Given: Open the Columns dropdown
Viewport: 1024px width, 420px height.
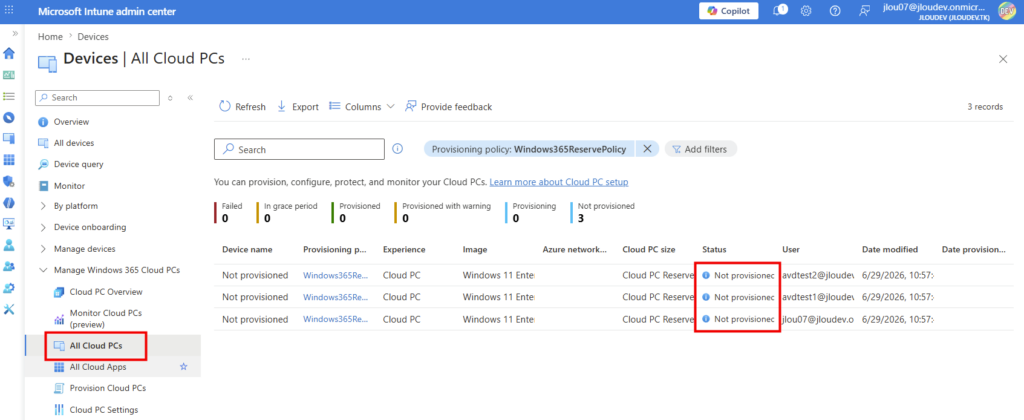Looking at the screenshot, I should (x=361, y=106).
